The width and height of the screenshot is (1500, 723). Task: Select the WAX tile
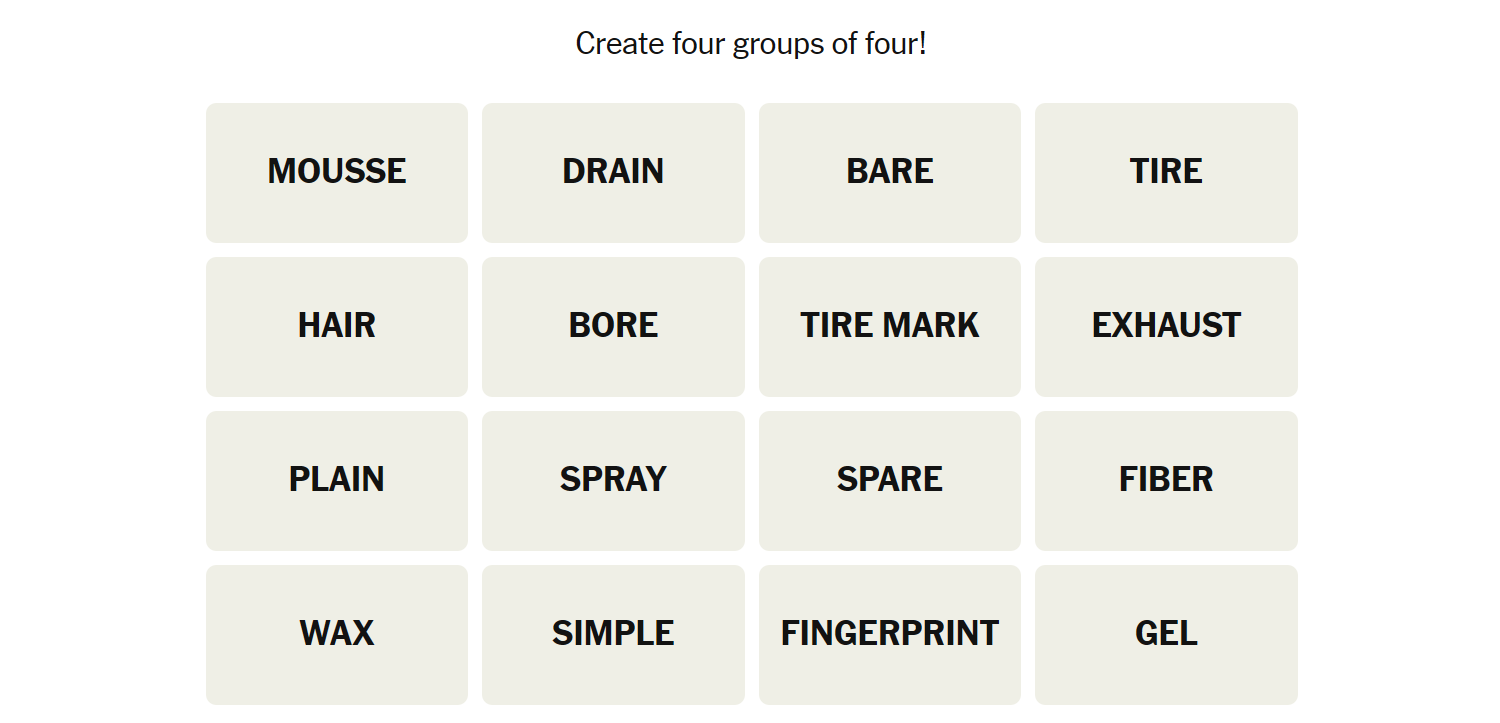coord(337,634)
